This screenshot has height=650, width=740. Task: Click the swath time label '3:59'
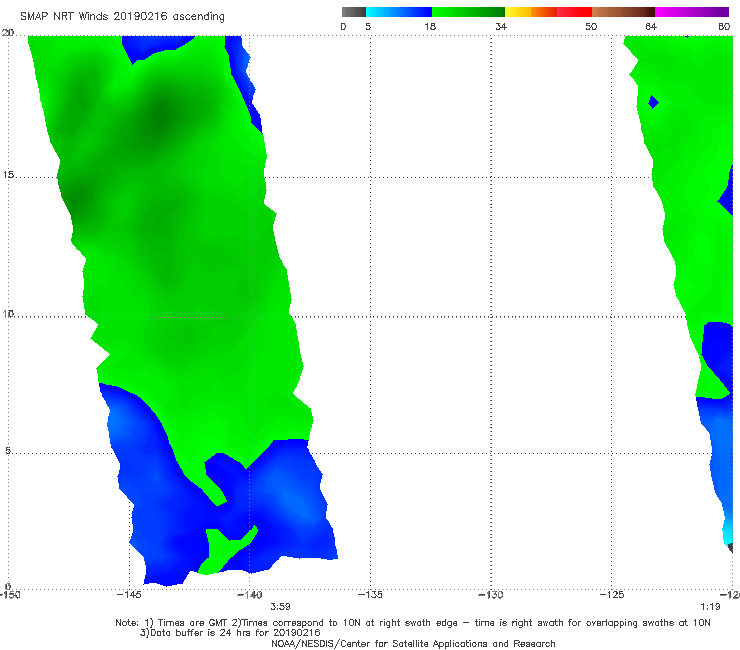(x=280, y=607)
